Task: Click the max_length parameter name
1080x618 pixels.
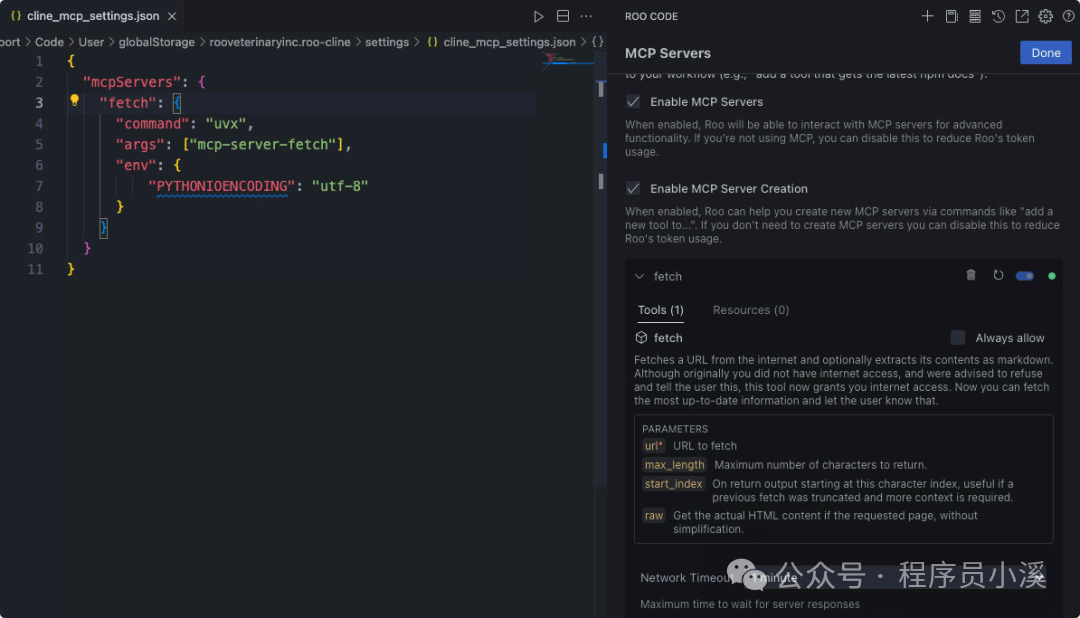Action: pos(674,465)
